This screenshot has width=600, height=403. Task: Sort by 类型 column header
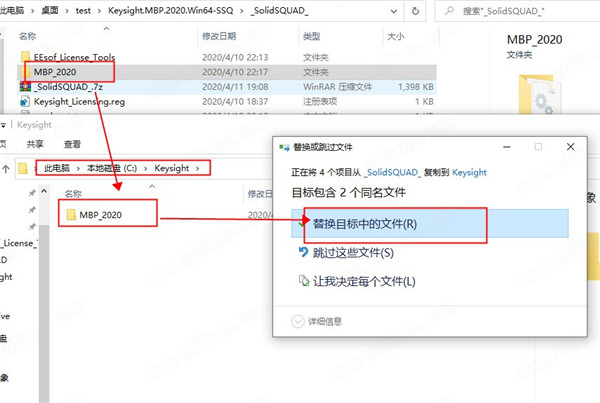point(311,36)
